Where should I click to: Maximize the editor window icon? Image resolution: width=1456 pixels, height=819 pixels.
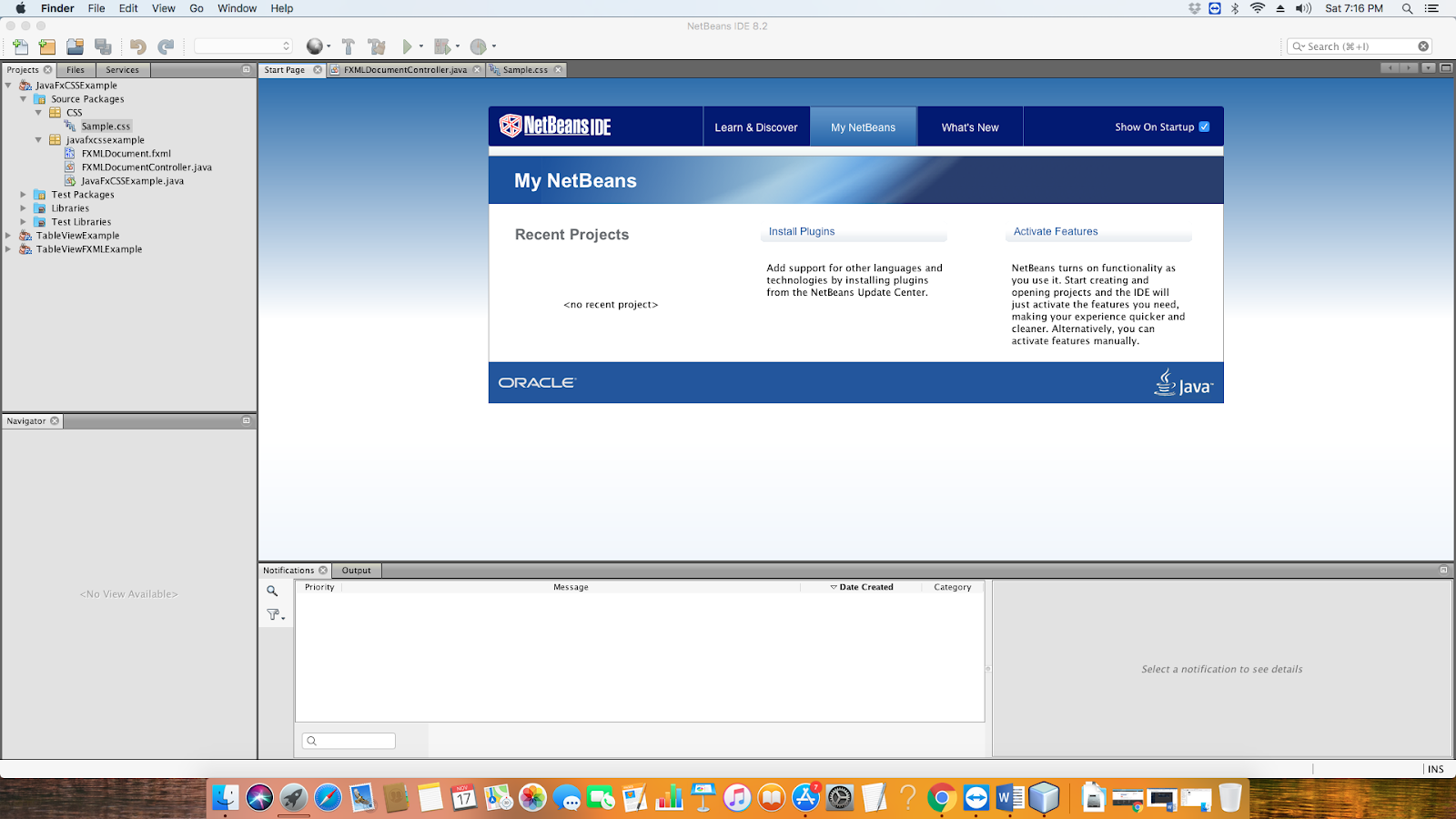(x=1446, y=68)
